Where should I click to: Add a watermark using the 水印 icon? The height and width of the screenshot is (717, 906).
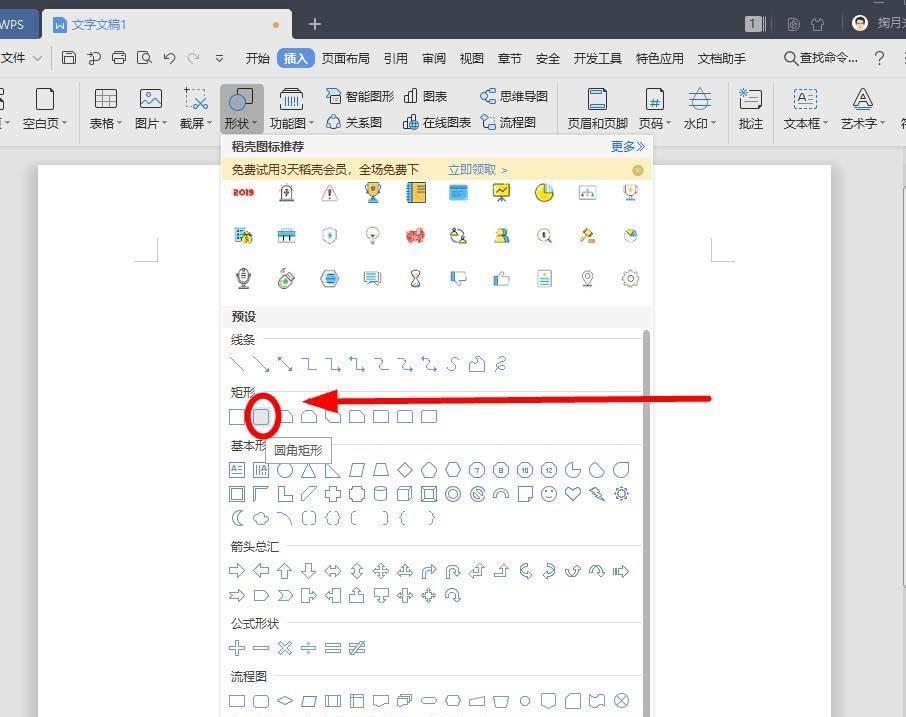pos(699,105)
